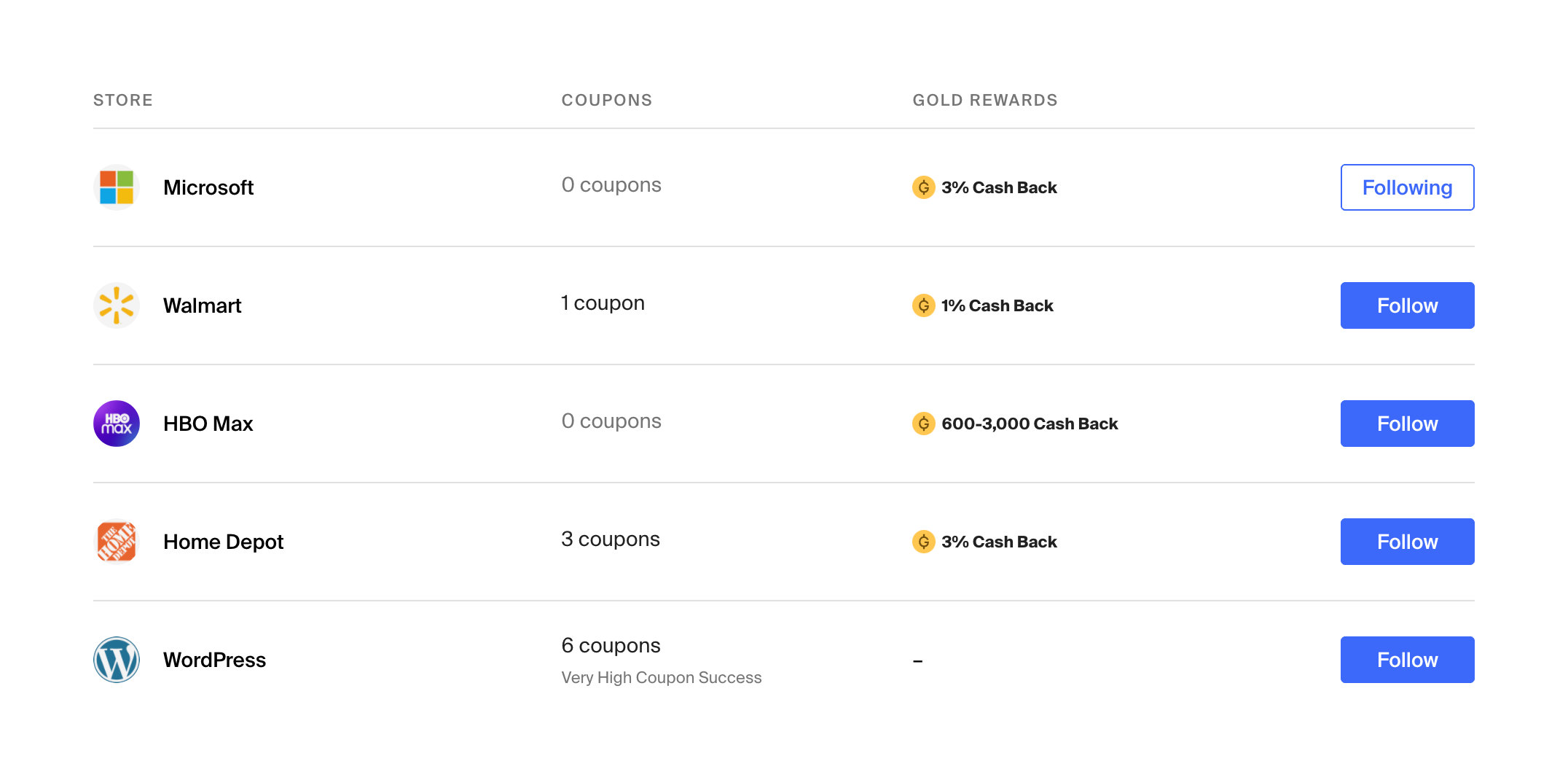
Task: Unfollow Microsoft via the Following button
Action: (1407, 187)
